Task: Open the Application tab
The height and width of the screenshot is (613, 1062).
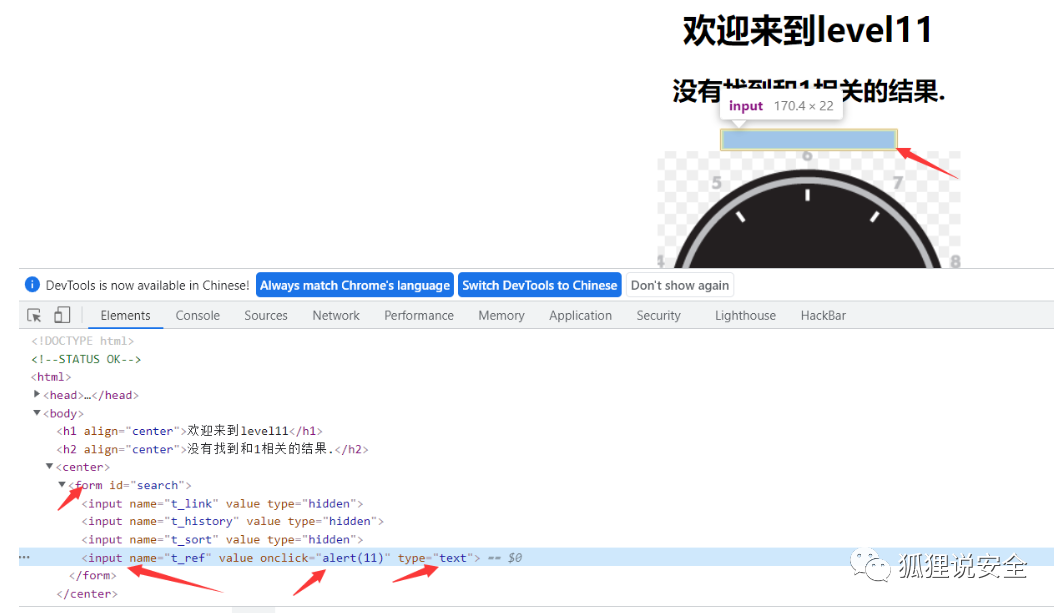Action: [580, 315]
